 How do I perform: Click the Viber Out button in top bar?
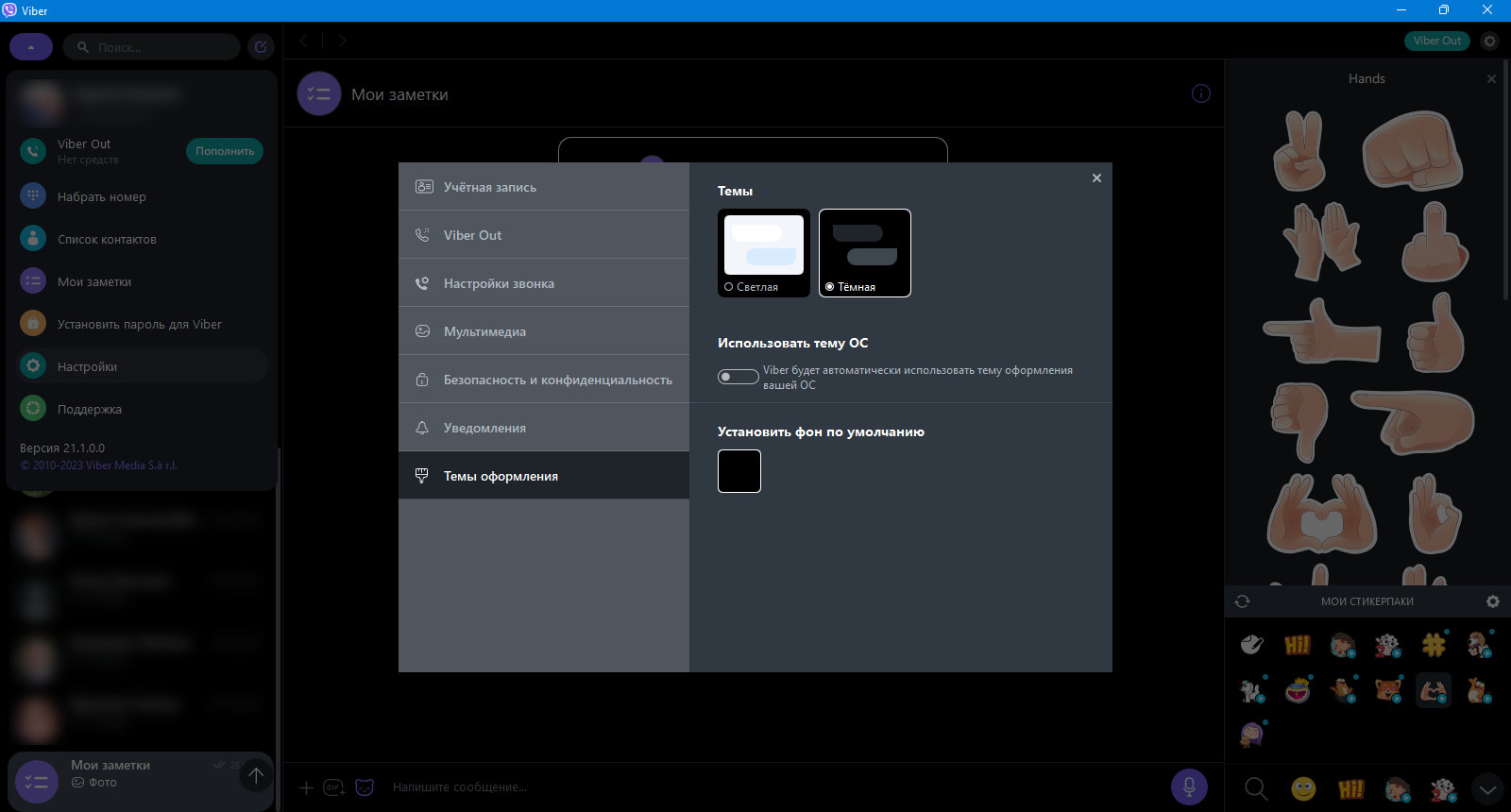click(x=1436, y=41)
